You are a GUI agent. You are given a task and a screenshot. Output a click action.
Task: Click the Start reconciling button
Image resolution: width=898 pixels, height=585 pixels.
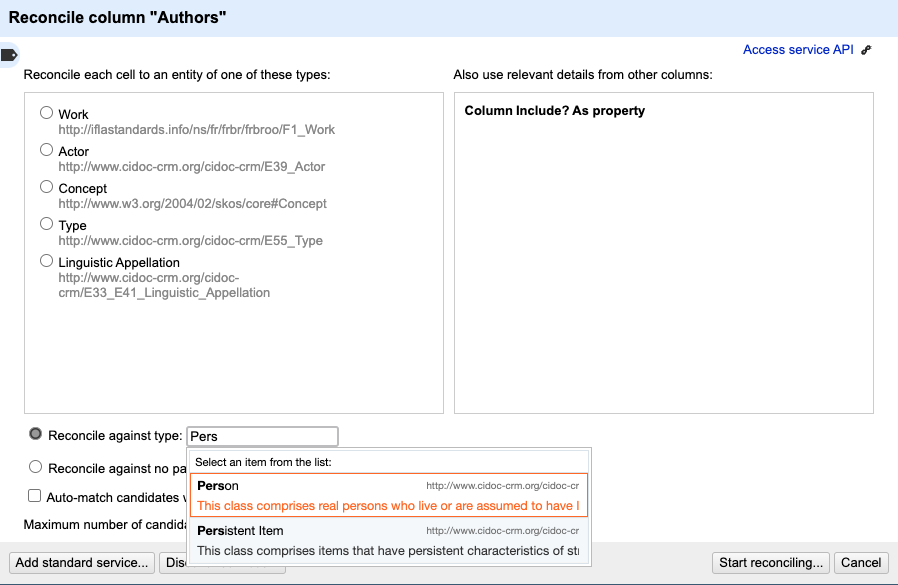click(x=770, y=563)
